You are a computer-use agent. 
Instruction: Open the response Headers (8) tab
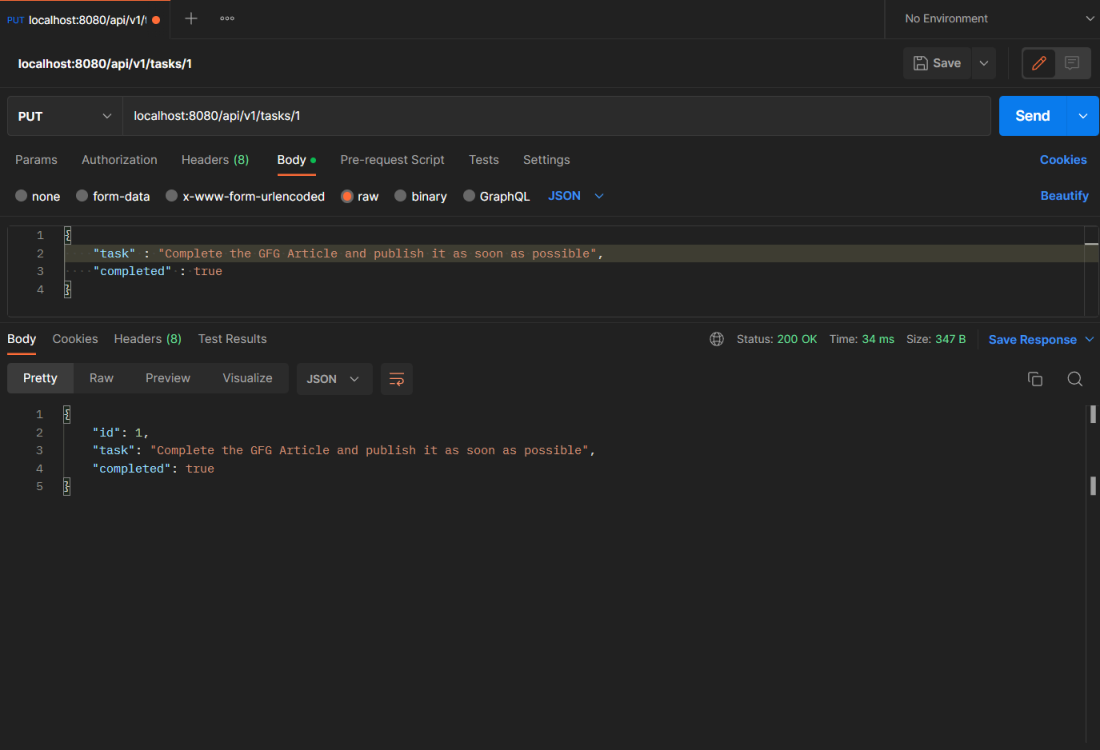[x=148, y=339]
